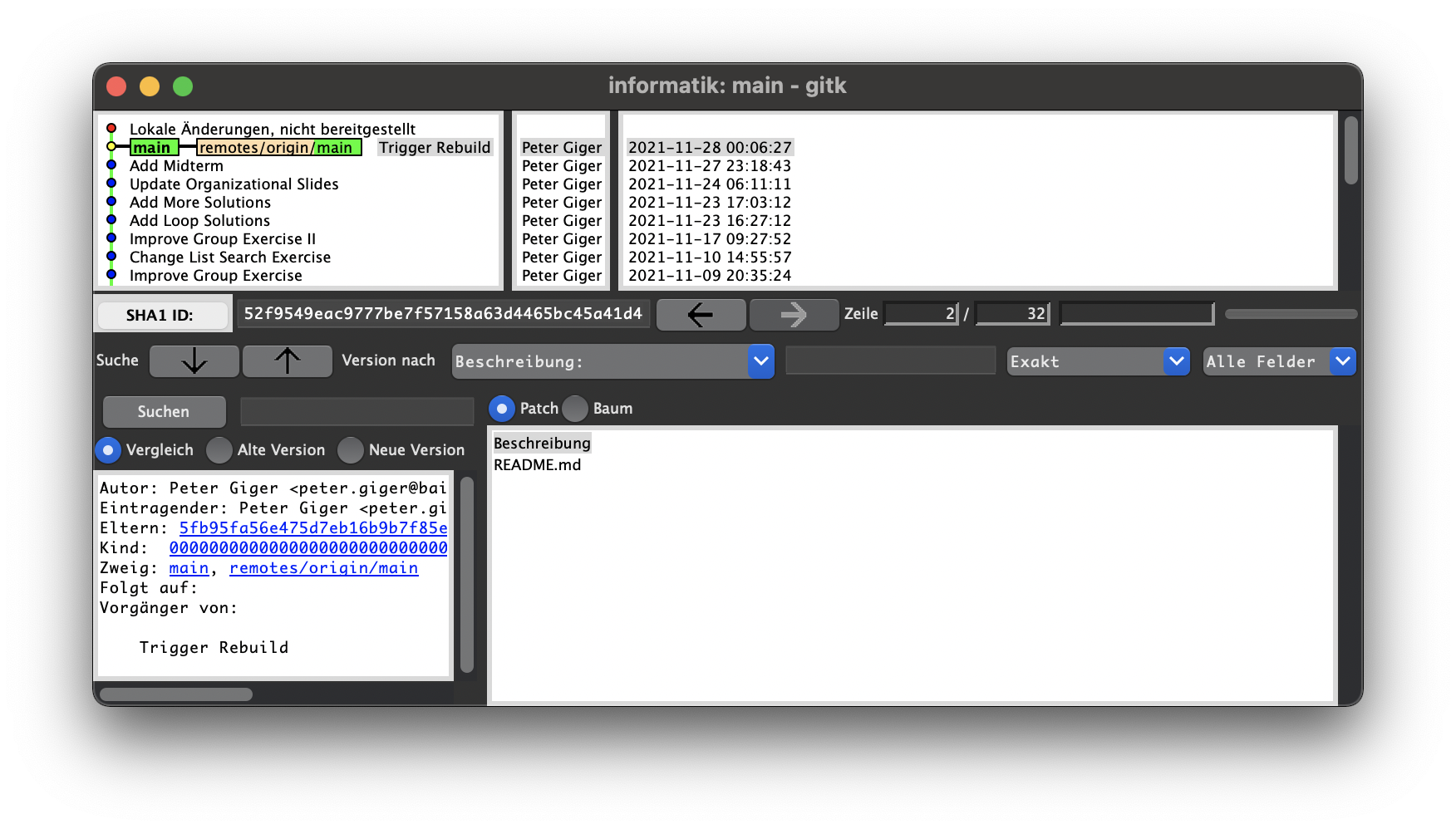Open the Beschreibung dropdown menu
Image resolution: width=1456 pixels, height=829 pixels.
point(760,361)
